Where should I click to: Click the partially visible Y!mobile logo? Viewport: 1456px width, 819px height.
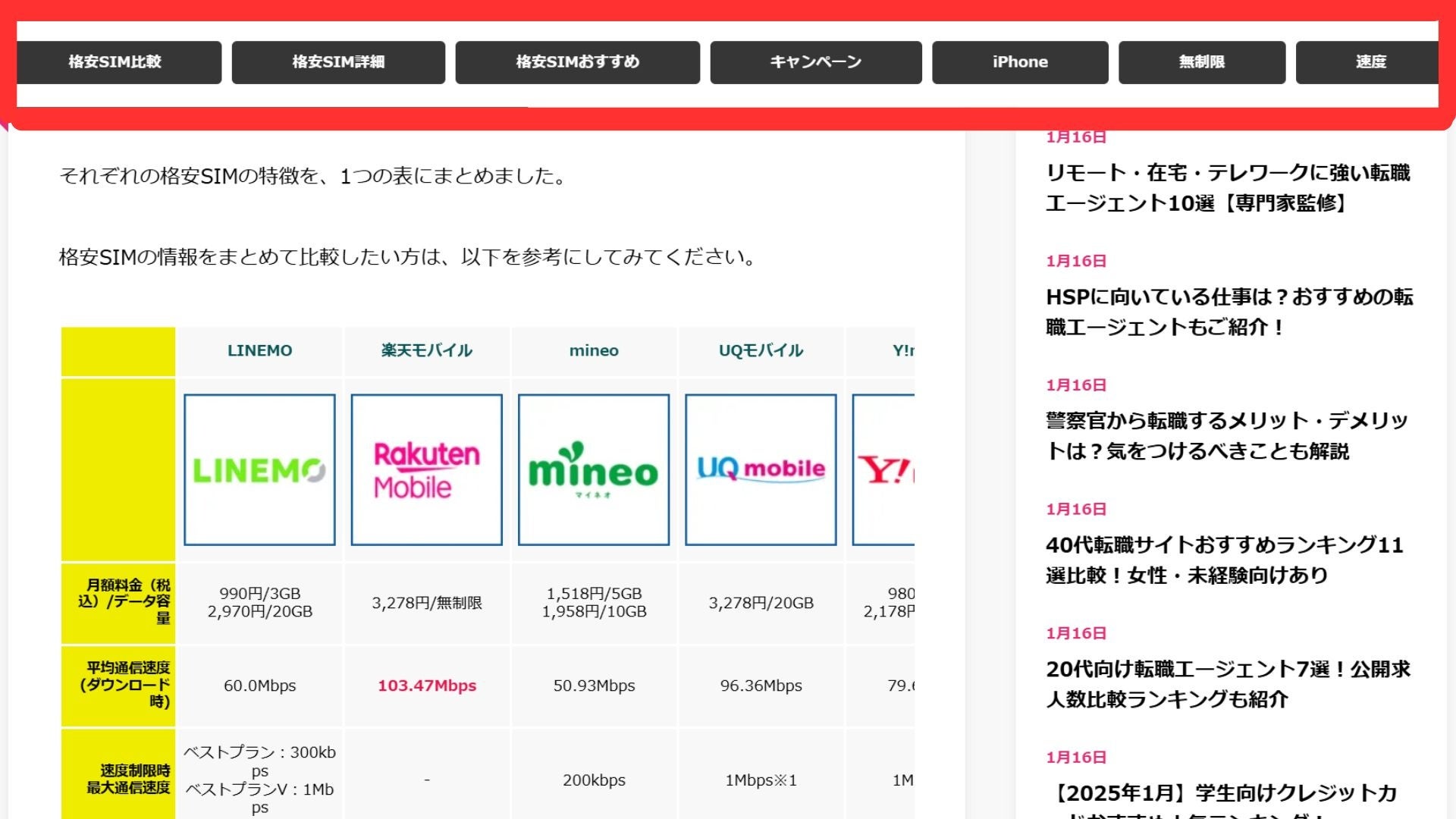[x=884, y=469]
